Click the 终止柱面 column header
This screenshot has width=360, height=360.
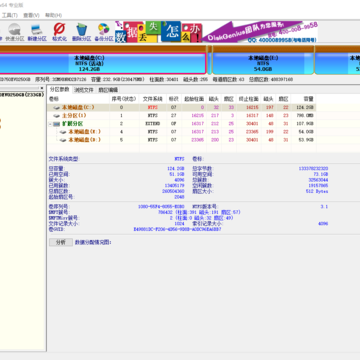(x=249, y=99)
